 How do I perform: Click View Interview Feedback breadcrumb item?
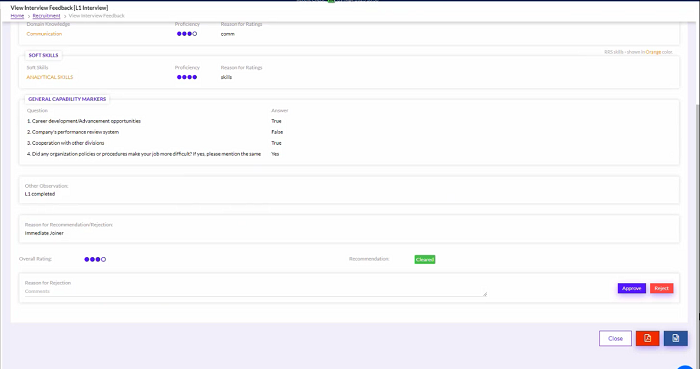(x=96, y=16)
